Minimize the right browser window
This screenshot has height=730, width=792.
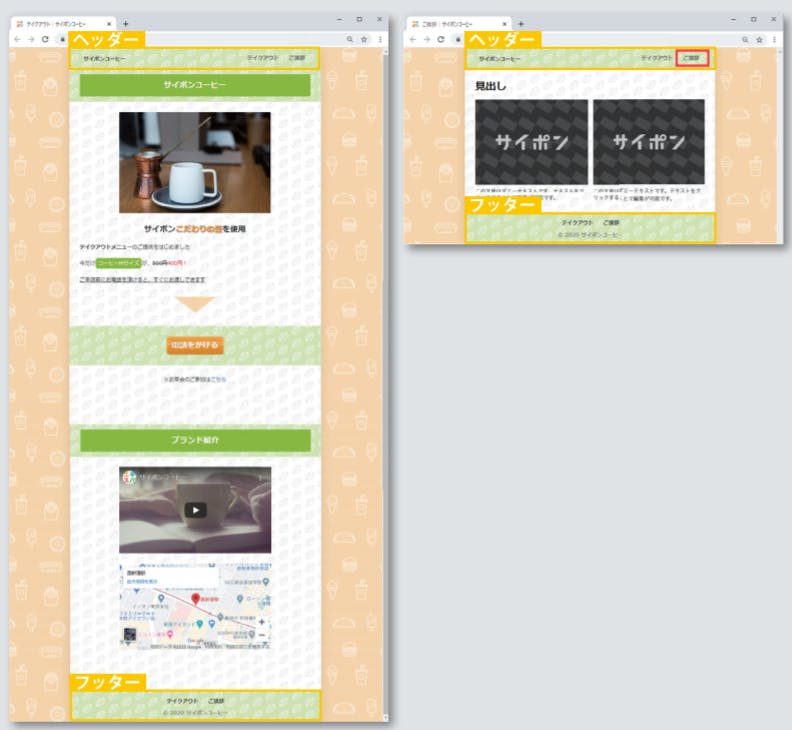733,19
